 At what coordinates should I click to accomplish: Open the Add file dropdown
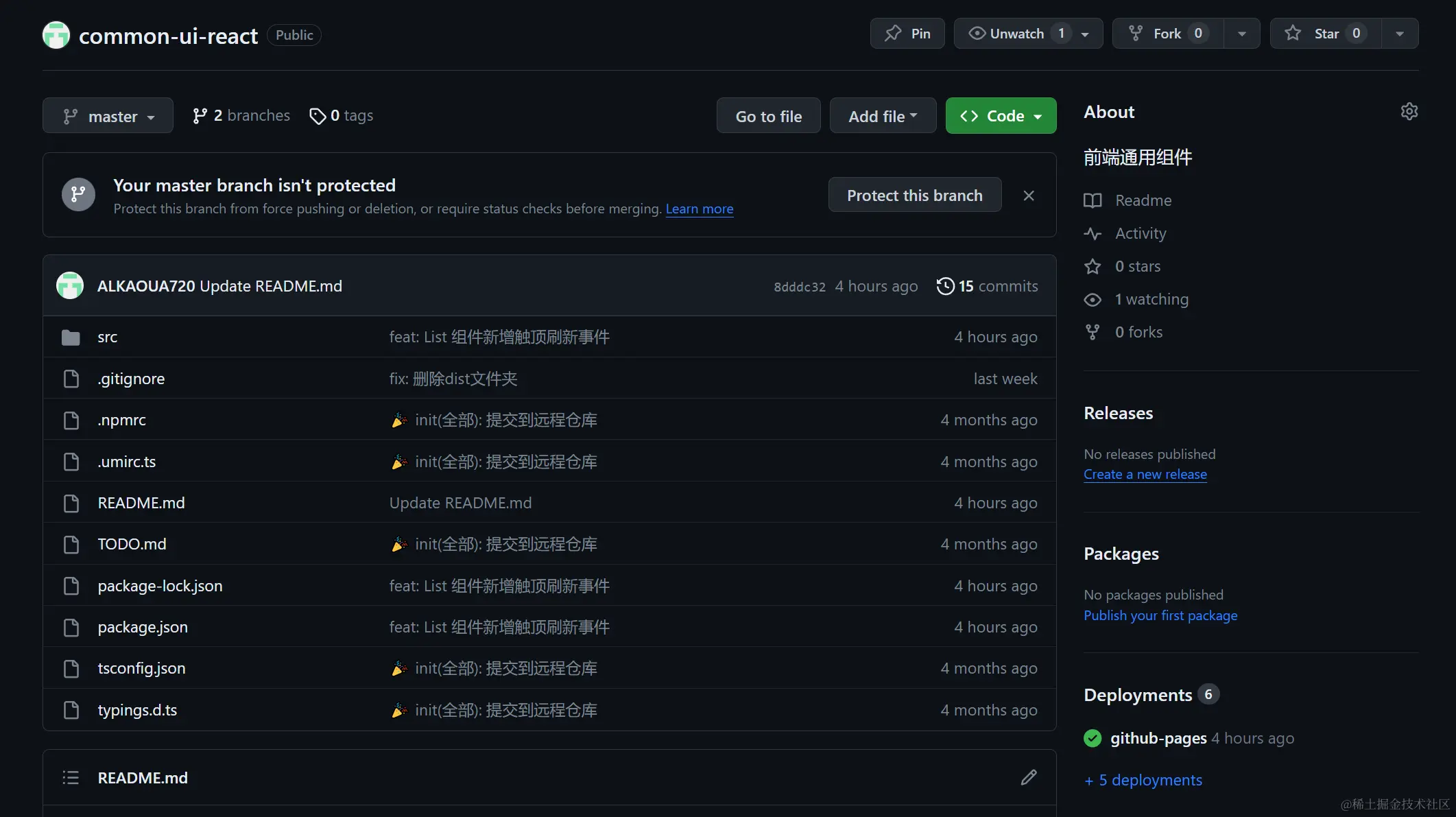click(x=882, y=115)
